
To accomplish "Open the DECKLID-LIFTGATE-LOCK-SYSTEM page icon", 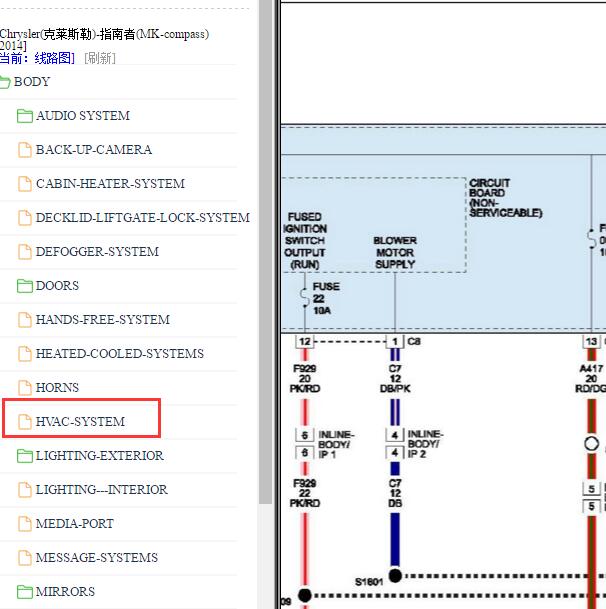I will coord(25,218).
